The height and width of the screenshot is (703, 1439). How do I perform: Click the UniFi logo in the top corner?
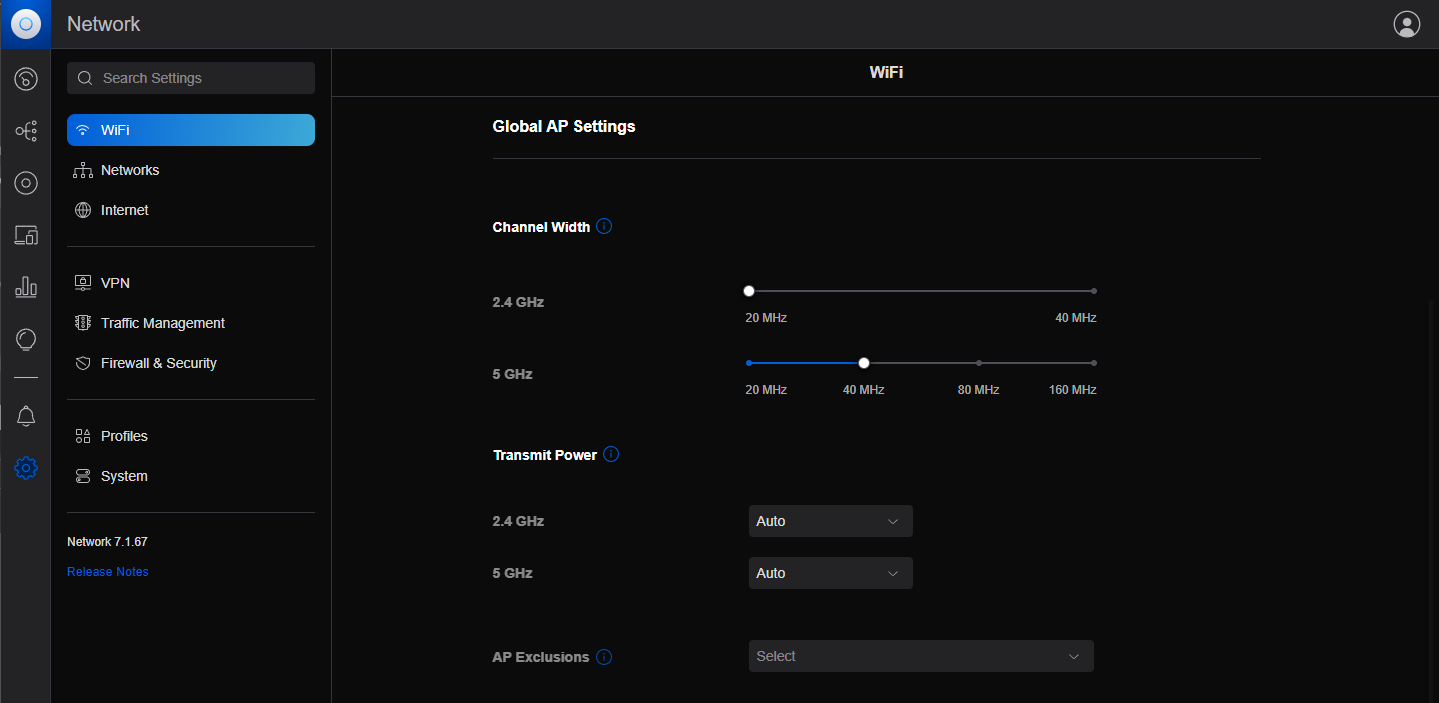tap(24, 24)
